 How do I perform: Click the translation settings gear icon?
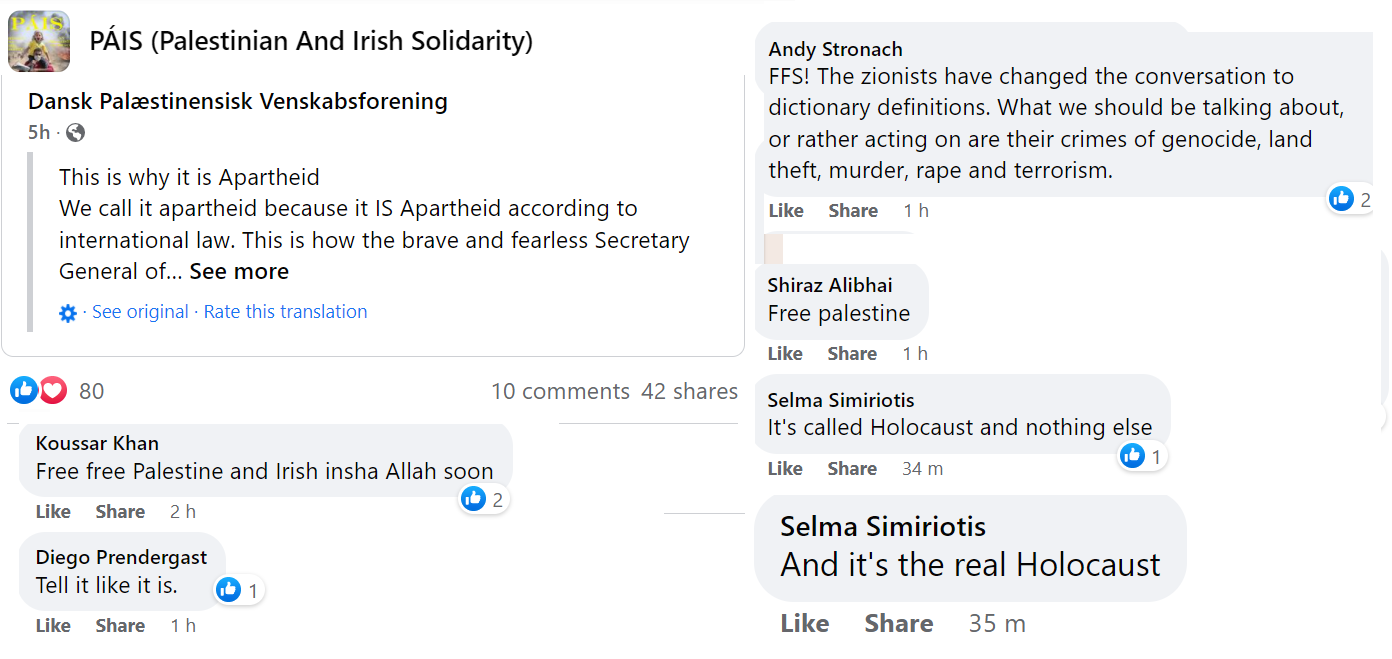point(68,313)
